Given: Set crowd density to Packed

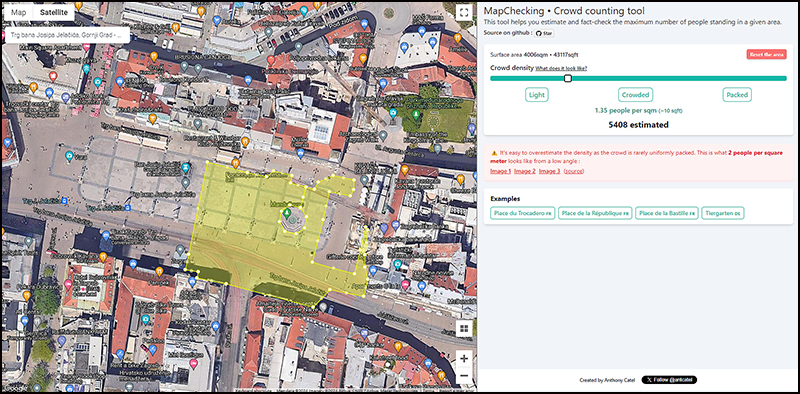Looking at the screenshot, I should point(737,95).
